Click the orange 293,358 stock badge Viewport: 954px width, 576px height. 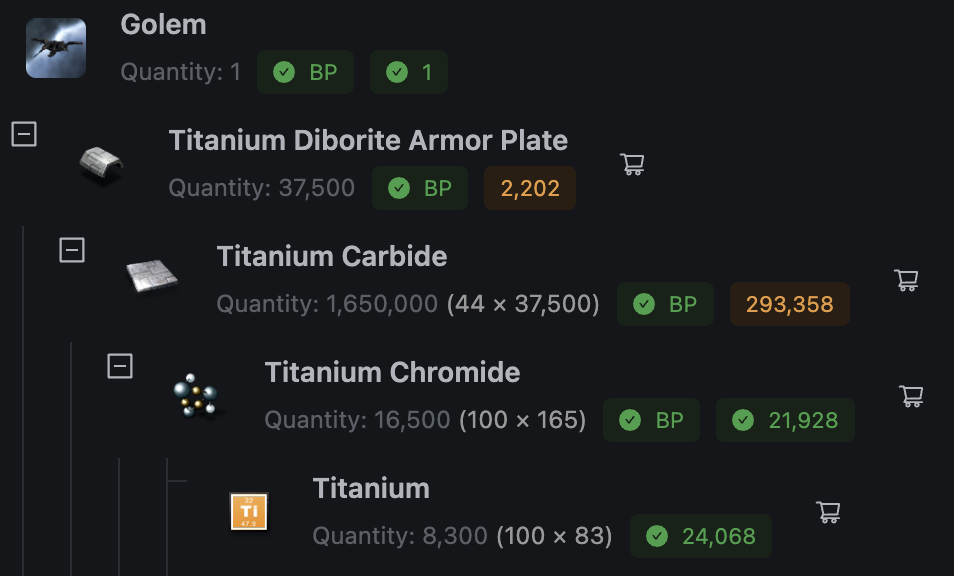(789, 304)
